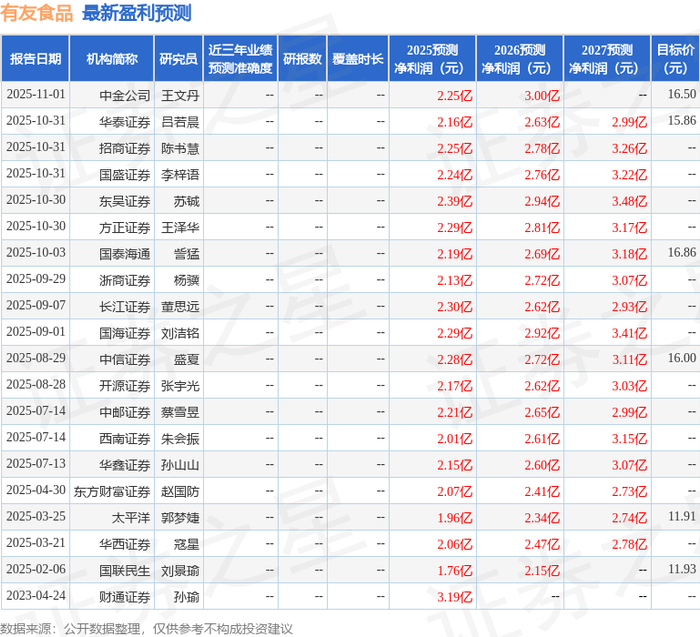700x637 pixels.
Task: Select the 研报数 column header
Action: click(x=302, y=58)
